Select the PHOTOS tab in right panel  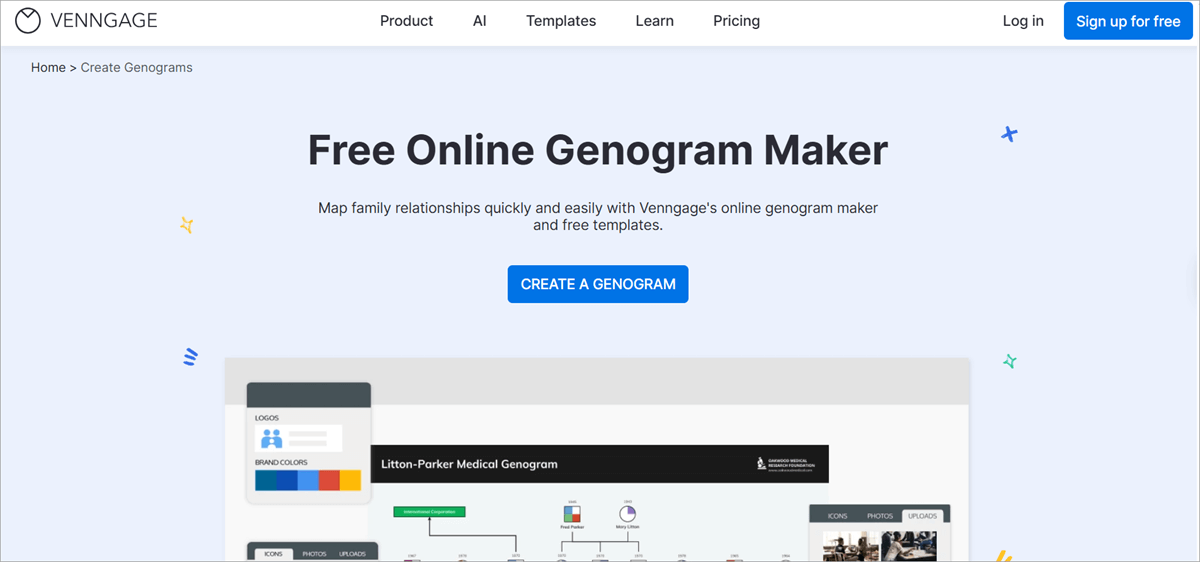tap(880, 516)
